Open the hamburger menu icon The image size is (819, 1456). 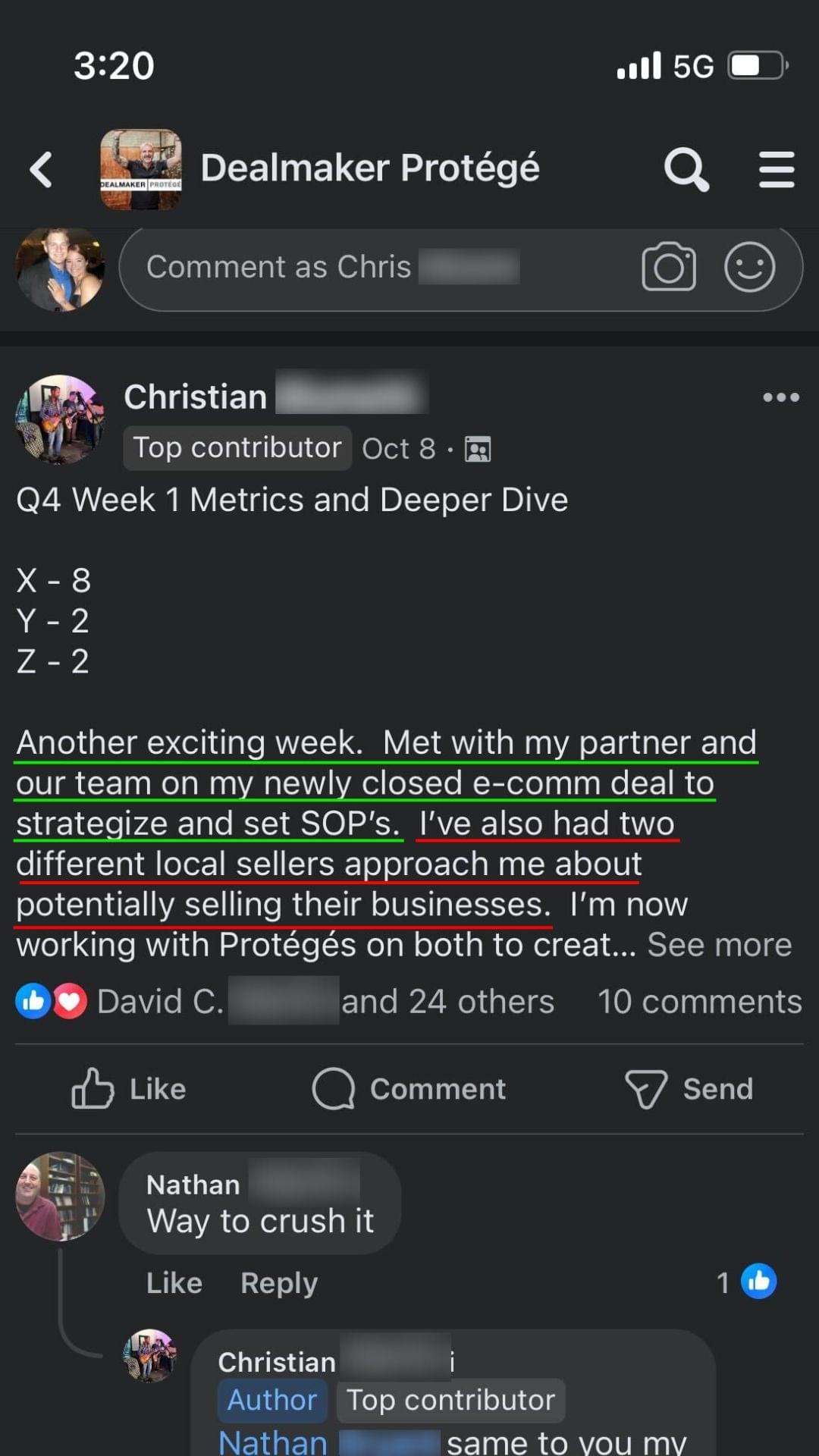coord(777,169)
